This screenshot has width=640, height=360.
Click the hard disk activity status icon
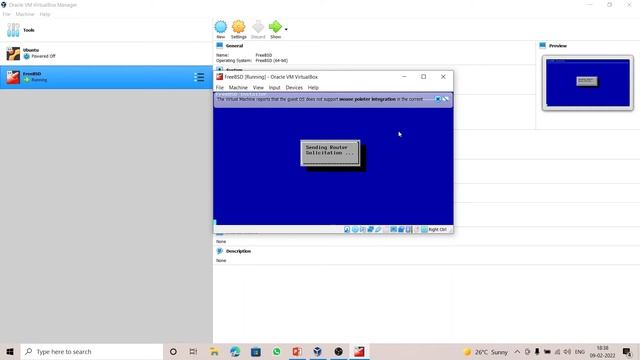[347, 229]
